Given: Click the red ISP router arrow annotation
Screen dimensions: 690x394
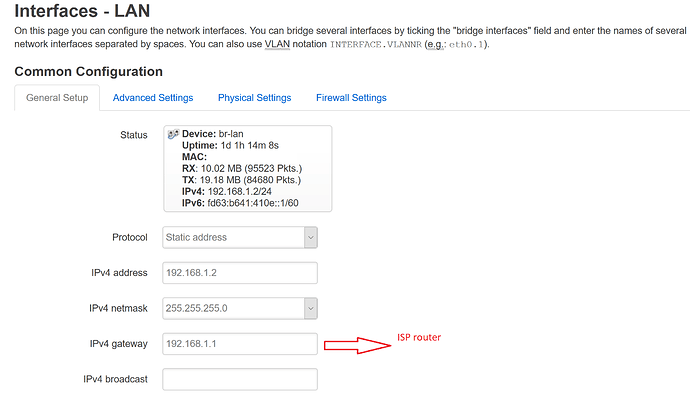Looking at the screenshot, I should tap(357, 346).
